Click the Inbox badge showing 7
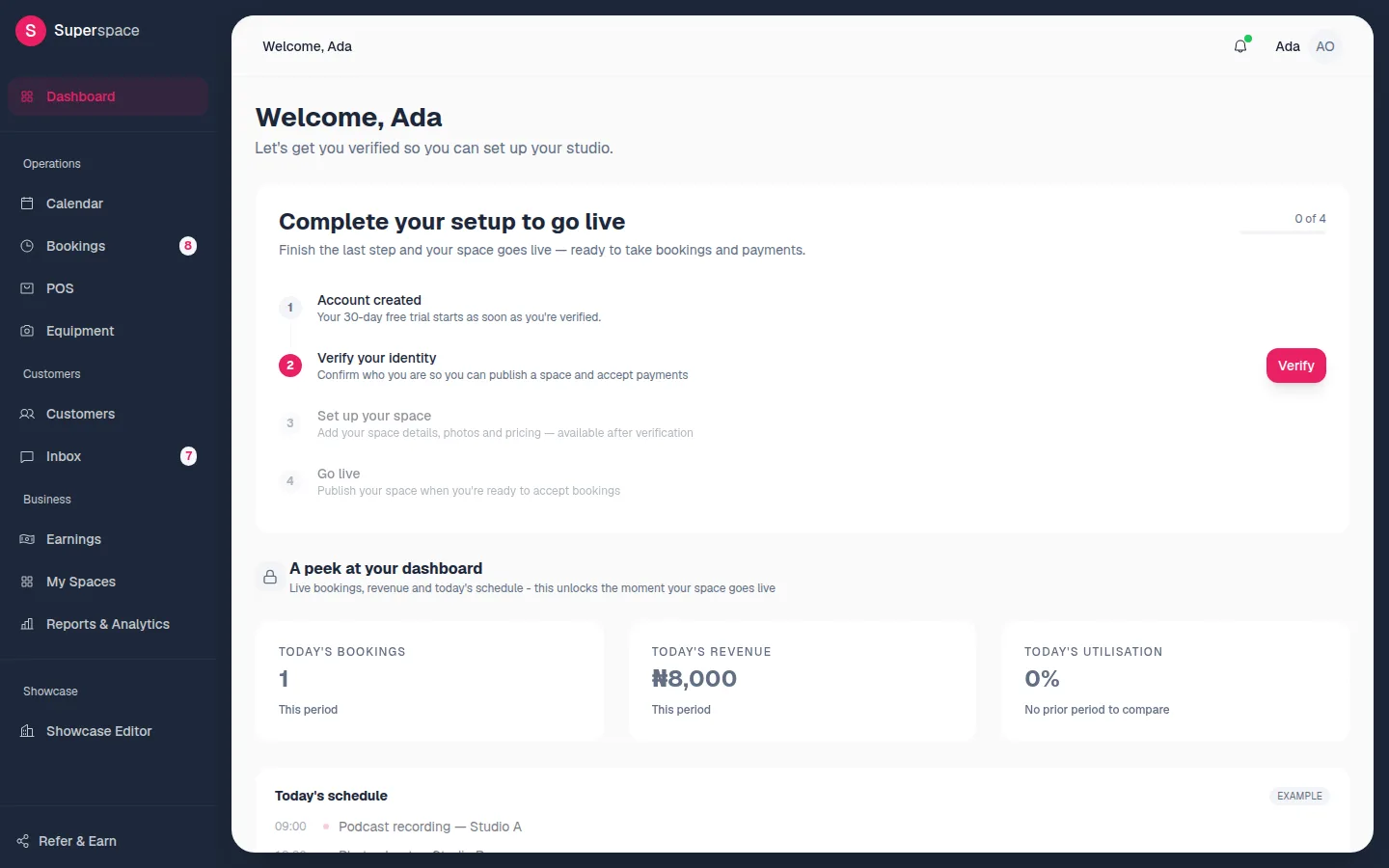This screenshot has width=1389, height=868. pyautogui.click(x=188, y=456)
